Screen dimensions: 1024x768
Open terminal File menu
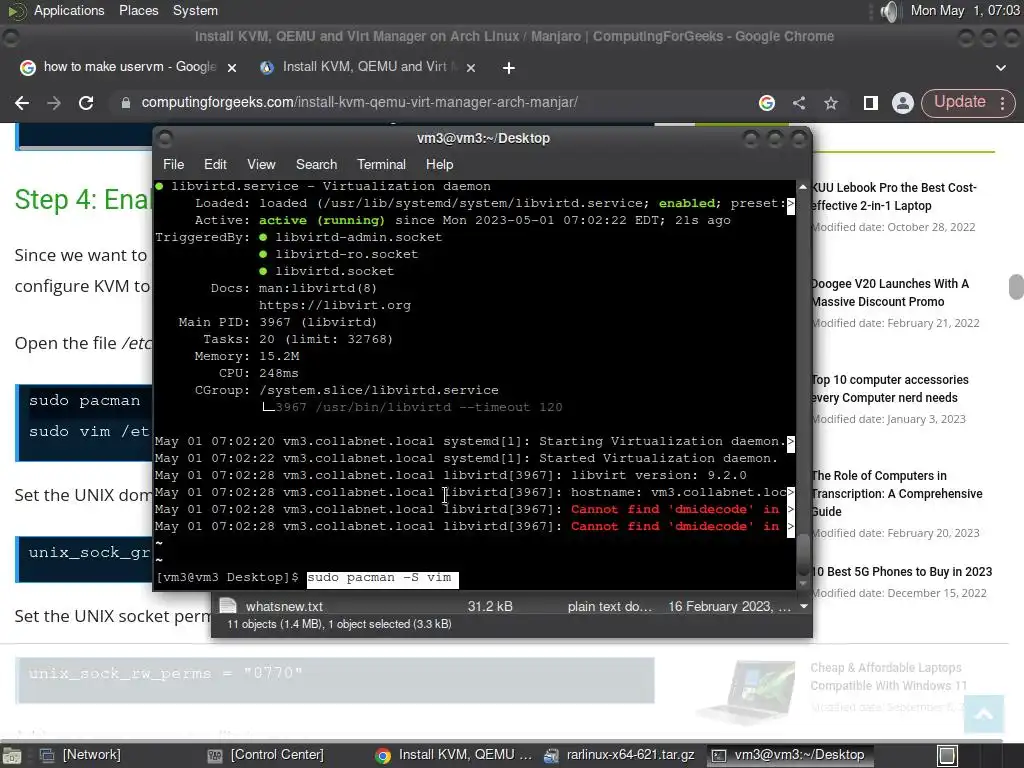tap(173, 165)
